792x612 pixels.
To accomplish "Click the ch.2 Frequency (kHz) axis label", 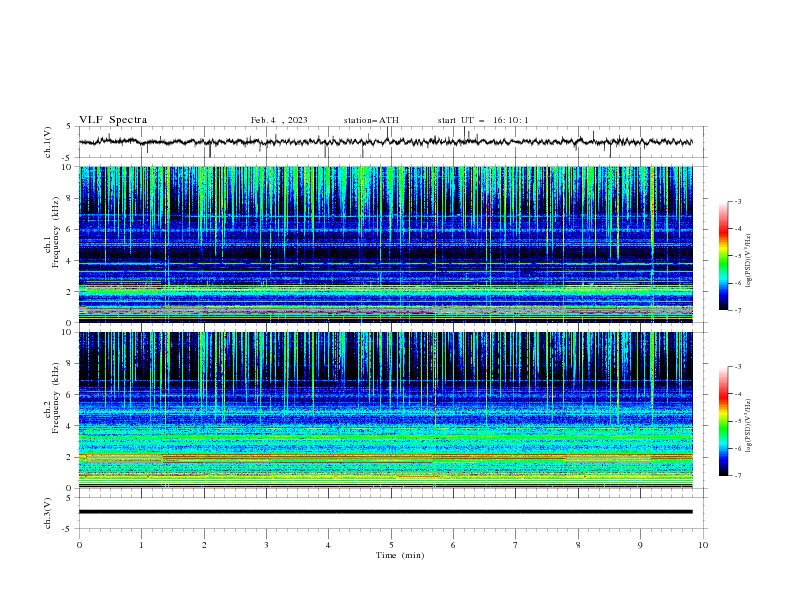I will [52, 398].
